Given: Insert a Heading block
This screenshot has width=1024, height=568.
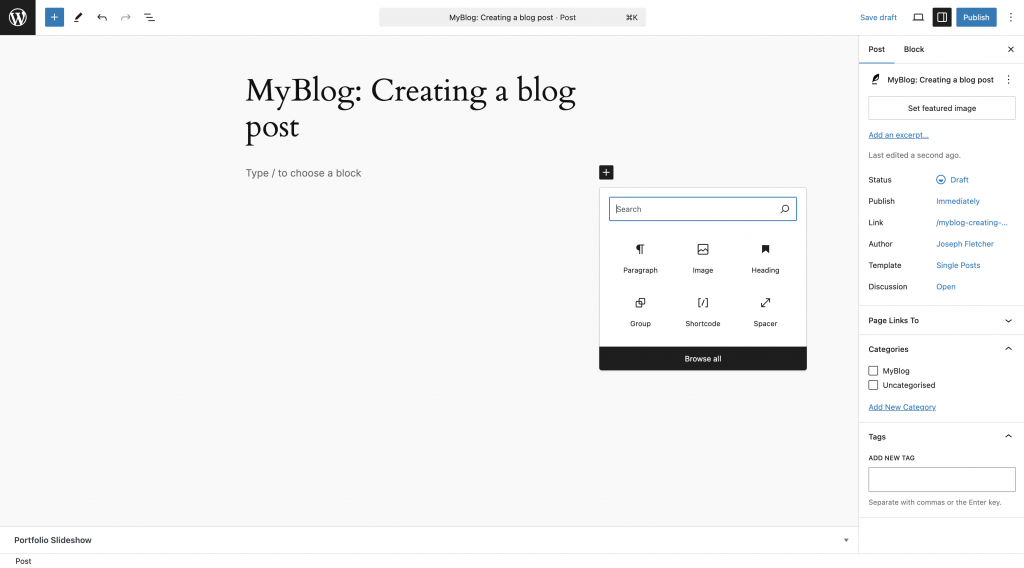Looking at the screenshot, I should coord(765,257).
